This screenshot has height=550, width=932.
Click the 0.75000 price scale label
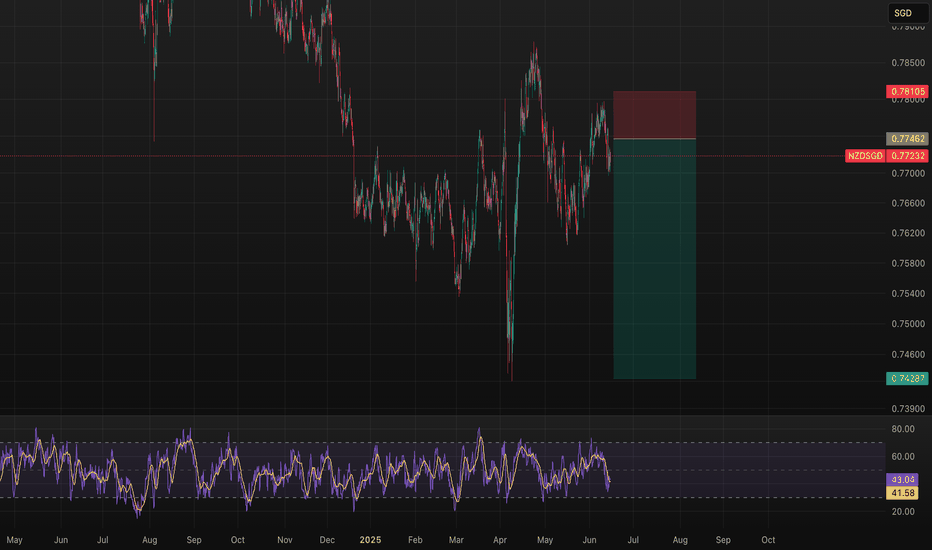tap(908, 324)
